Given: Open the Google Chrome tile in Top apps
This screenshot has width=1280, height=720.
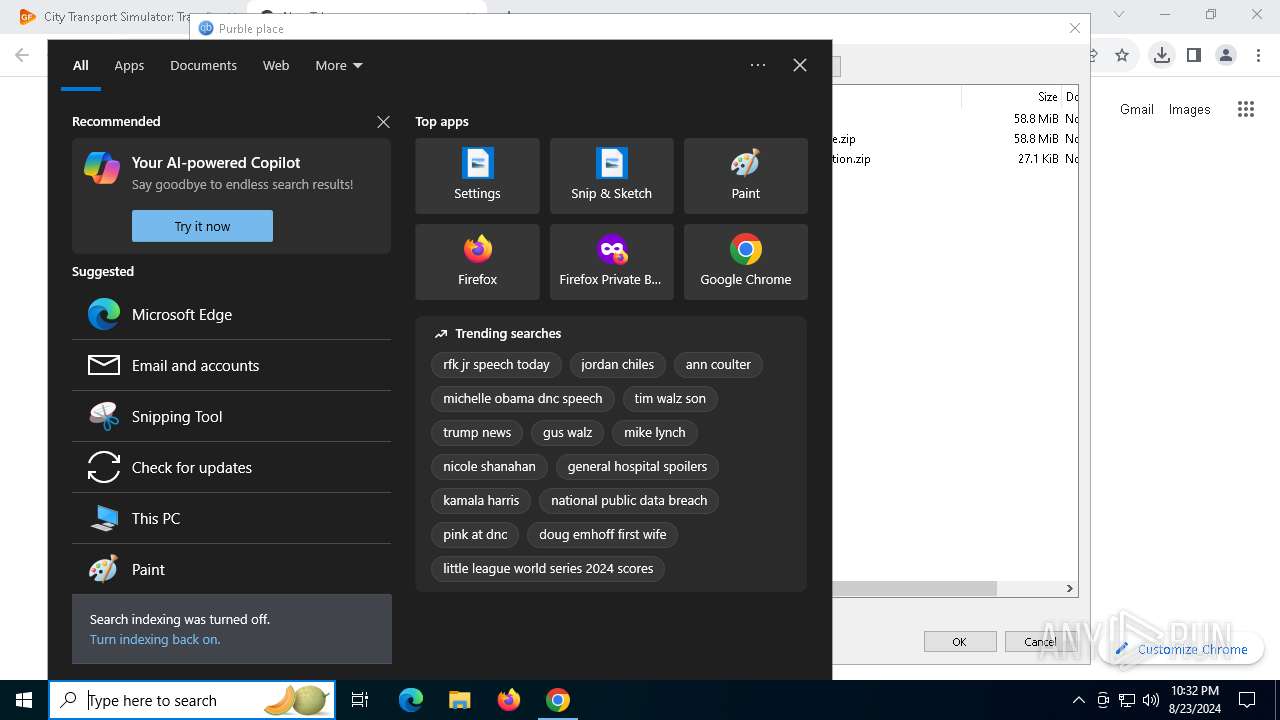Looking at the screenshot, I should coord(745,262).
